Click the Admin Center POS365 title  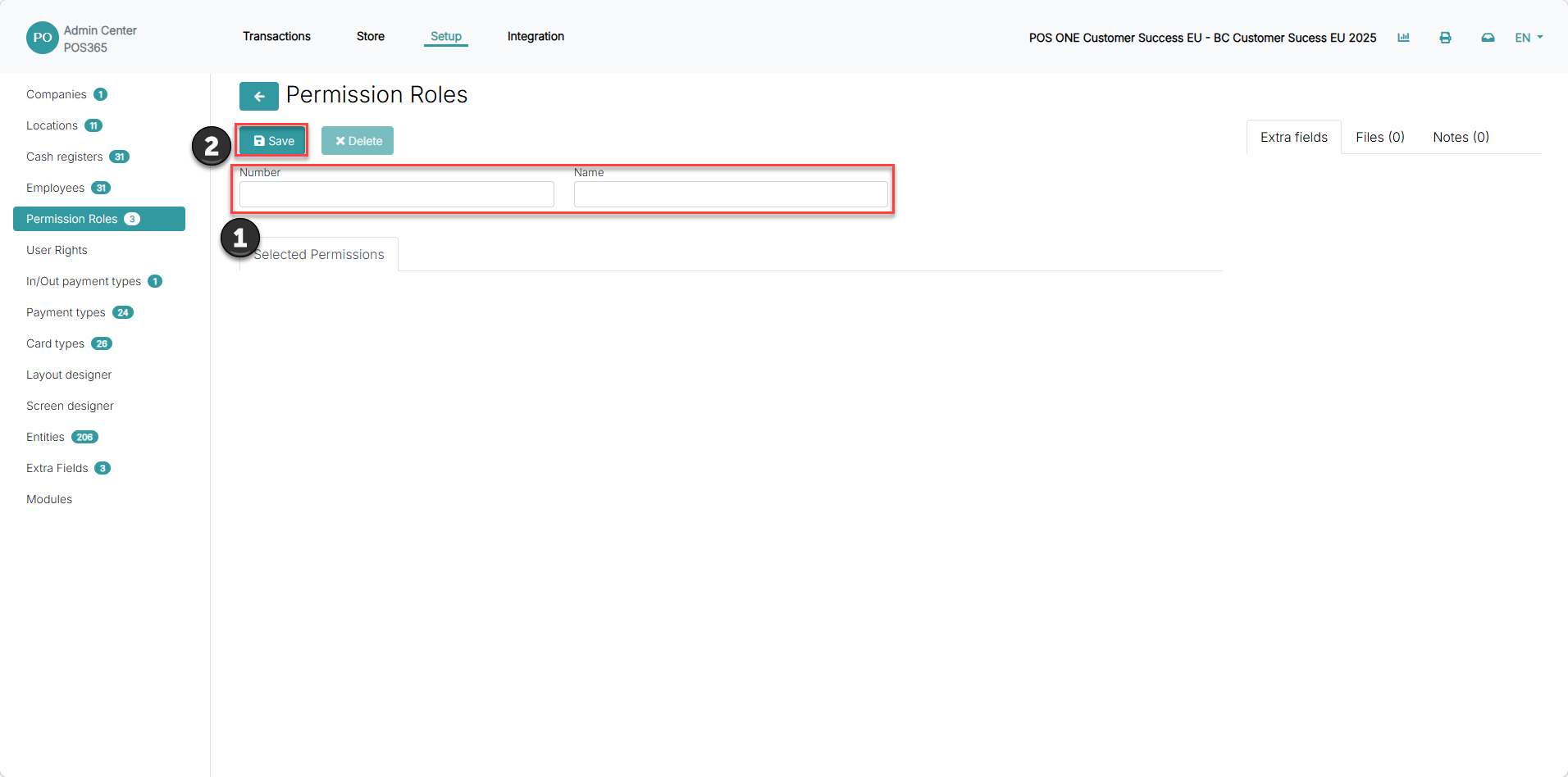(x=100, y=39)
